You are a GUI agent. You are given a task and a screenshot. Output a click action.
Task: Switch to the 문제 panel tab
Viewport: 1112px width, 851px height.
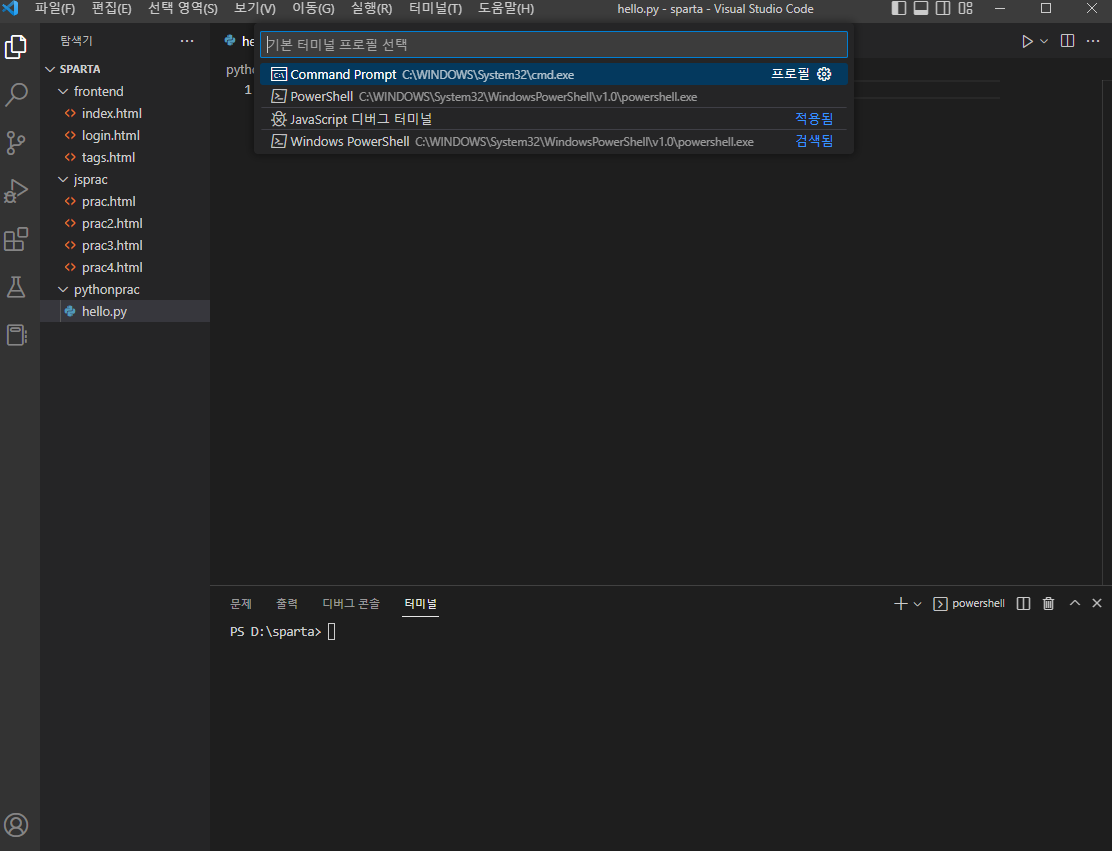coord(241,604)
